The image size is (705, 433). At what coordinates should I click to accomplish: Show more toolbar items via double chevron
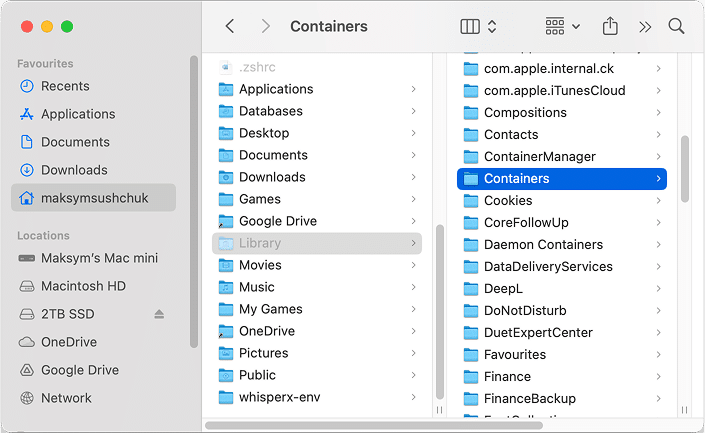click(645, 27)
